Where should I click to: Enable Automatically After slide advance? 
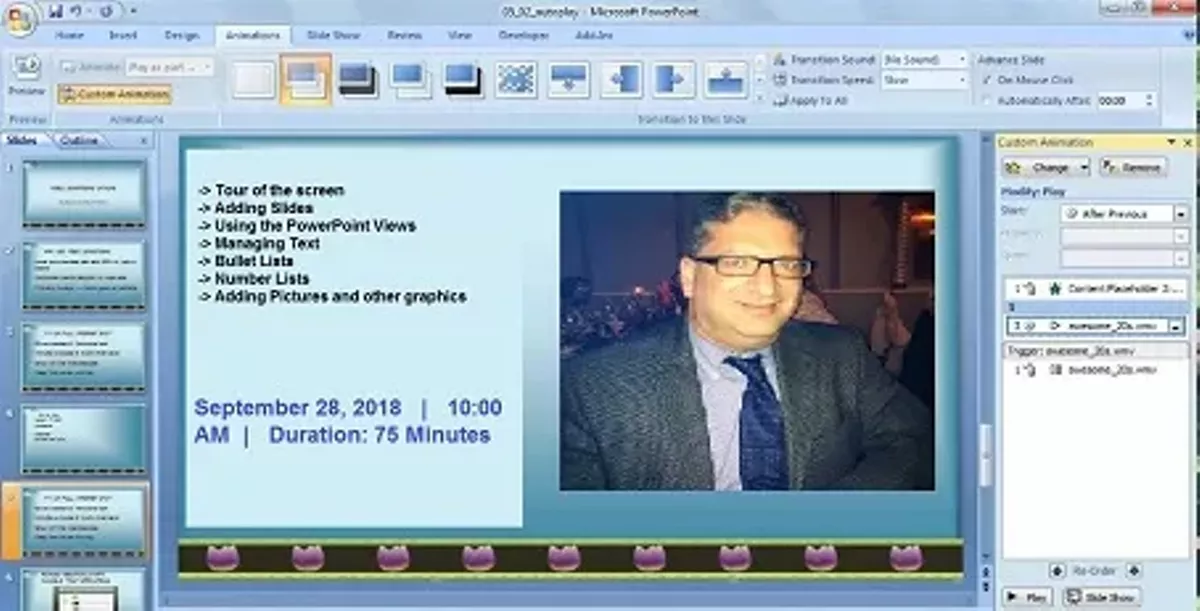click(x=988, y=100)
